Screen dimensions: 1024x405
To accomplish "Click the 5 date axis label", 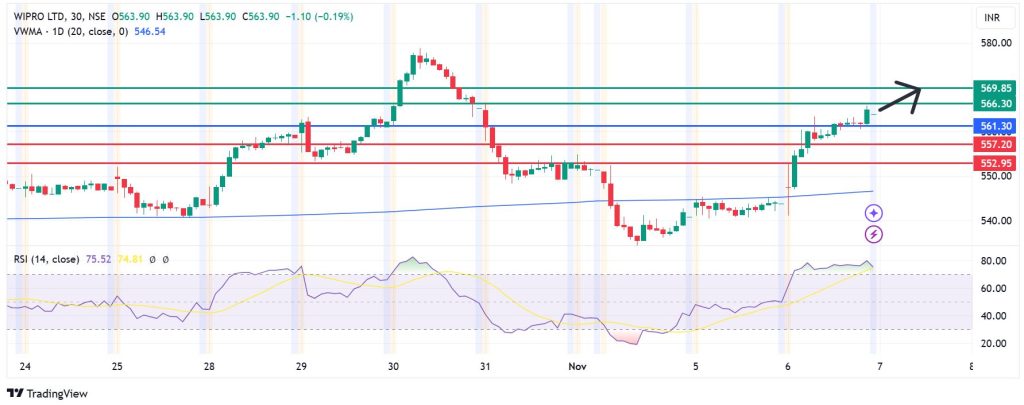I will pos(696,366).
